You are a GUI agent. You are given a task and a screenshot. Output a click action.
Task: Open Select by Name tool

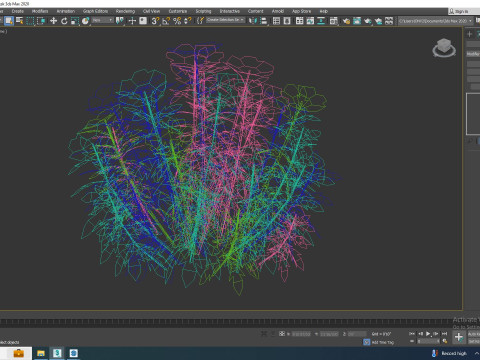tap(20, 21)
